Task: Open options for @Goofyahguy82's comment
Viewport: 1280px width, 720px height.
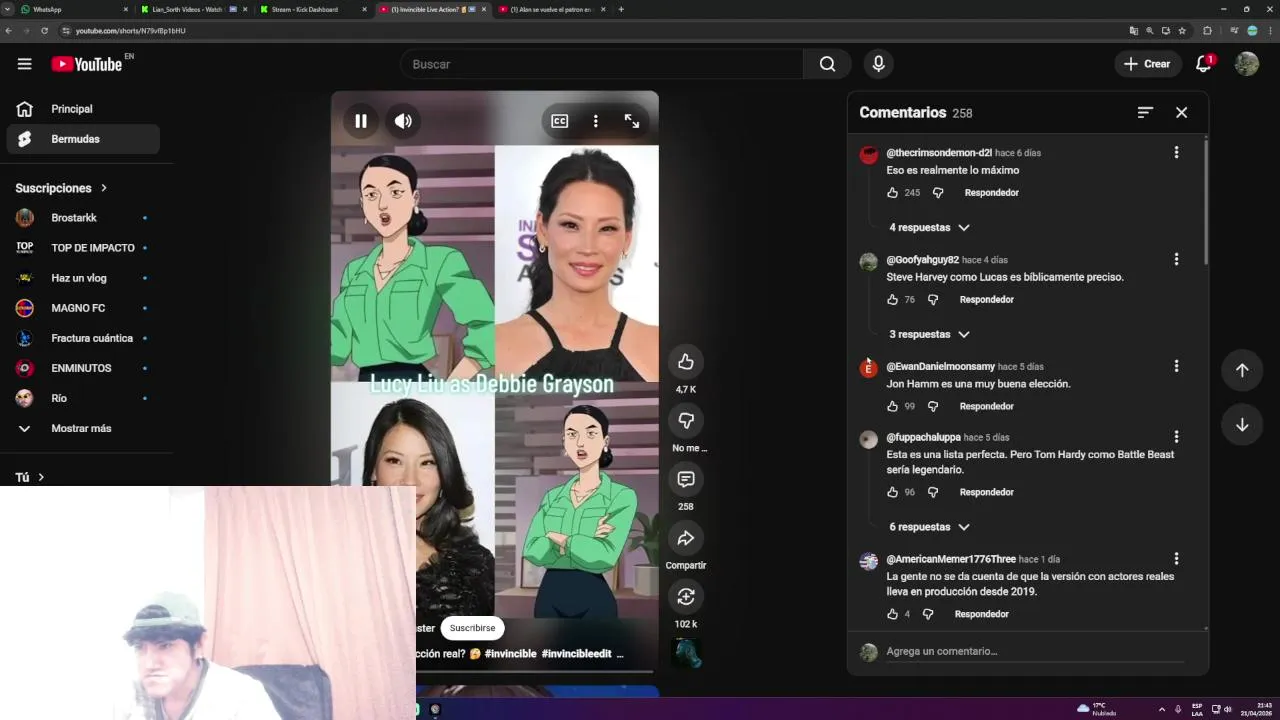Action: click(1176, 260)
